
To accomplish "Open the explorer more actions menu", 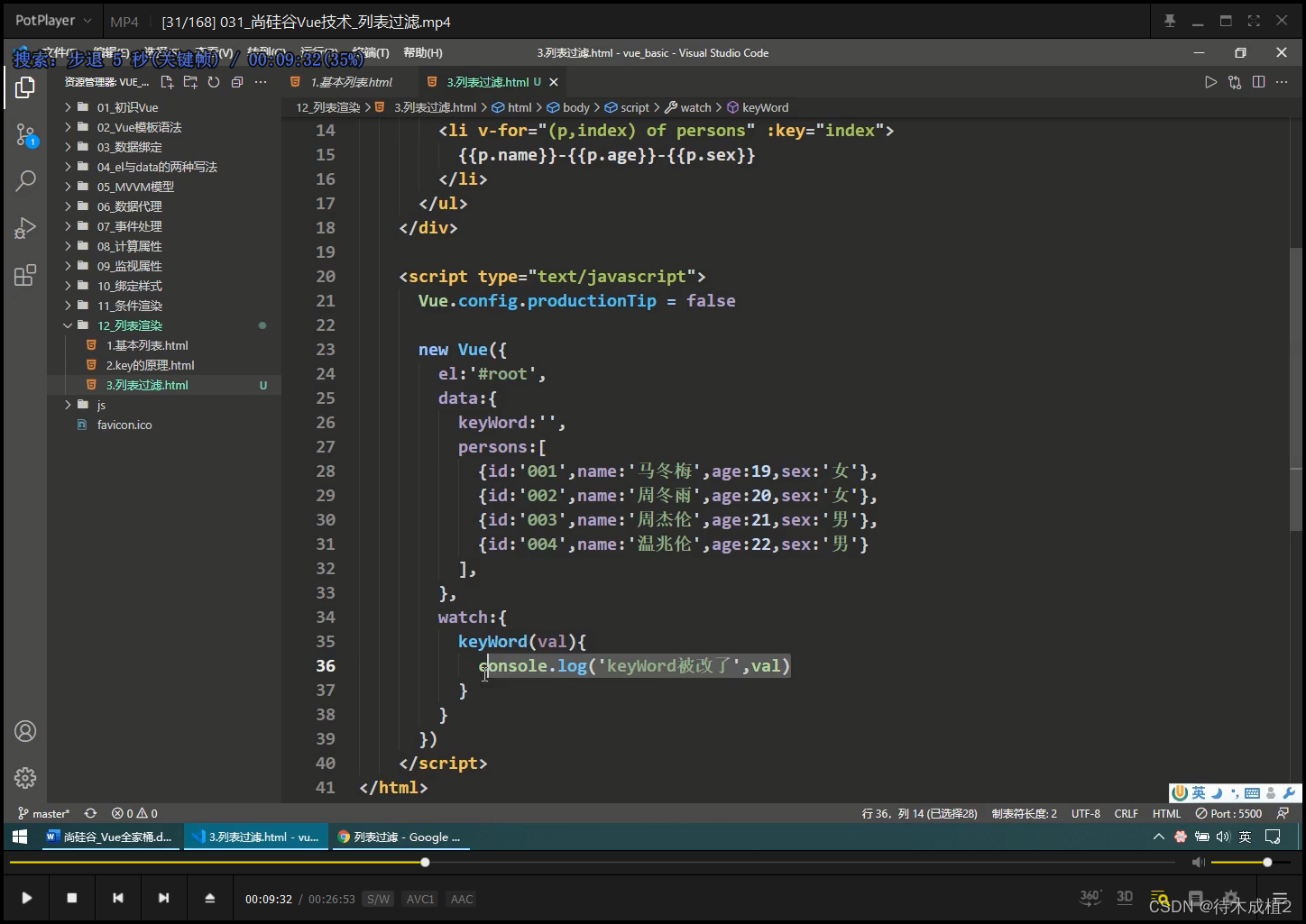I will pos(261,82).
